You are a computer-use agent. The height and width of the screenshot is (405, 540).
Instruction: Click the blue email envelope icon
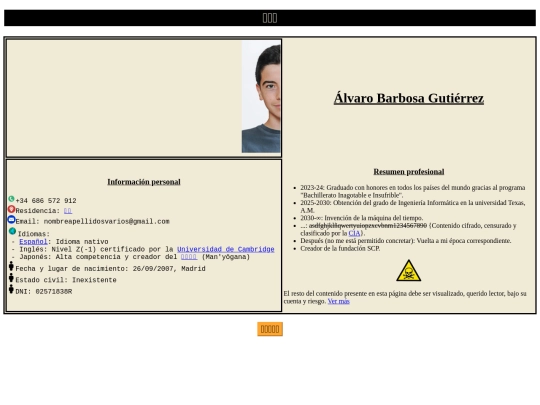pos(11,219)
